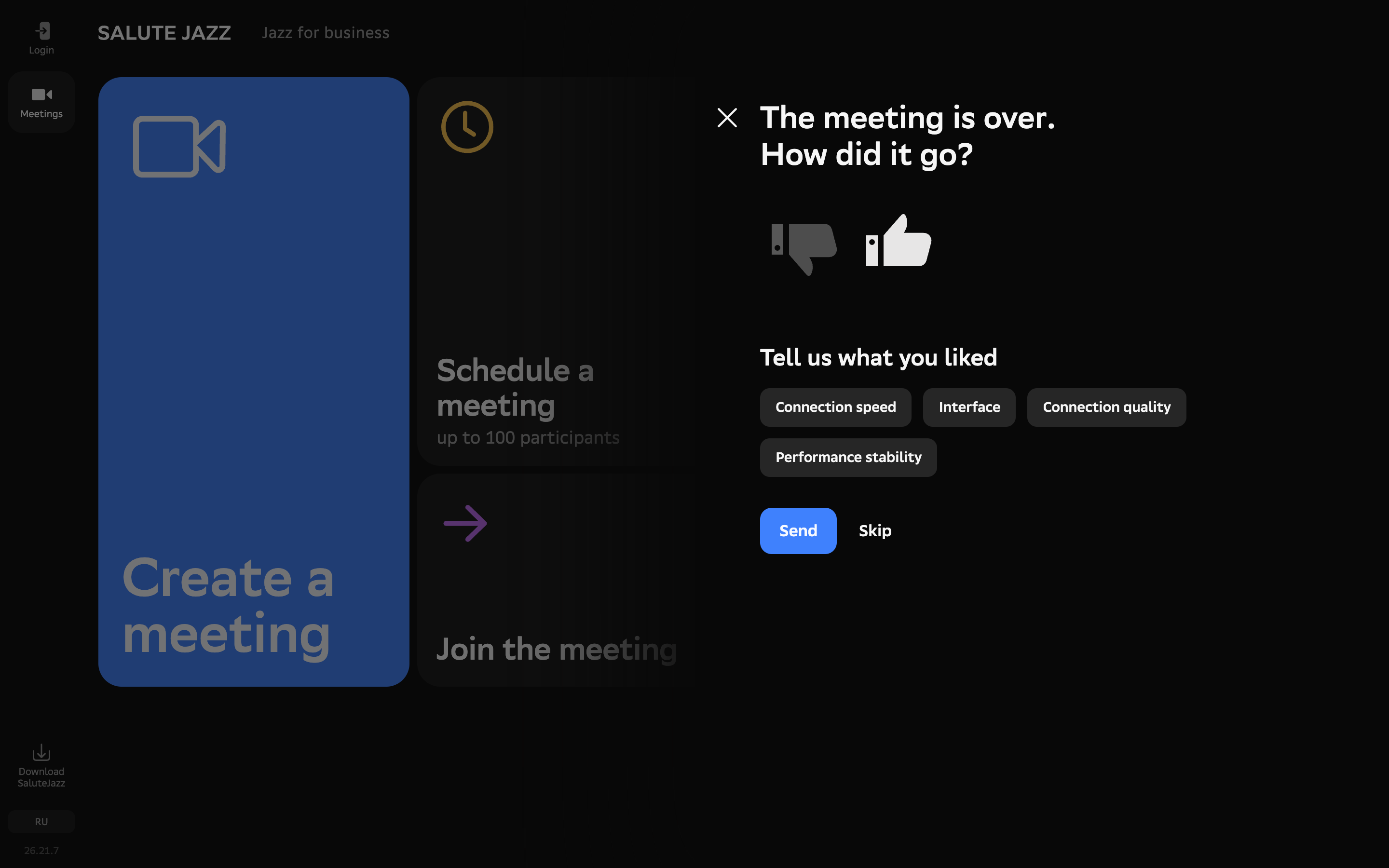Viewport: 1389px width, 868px height.
Task: Click the SALUTE JAZZ logo
Action: [164, 33]
